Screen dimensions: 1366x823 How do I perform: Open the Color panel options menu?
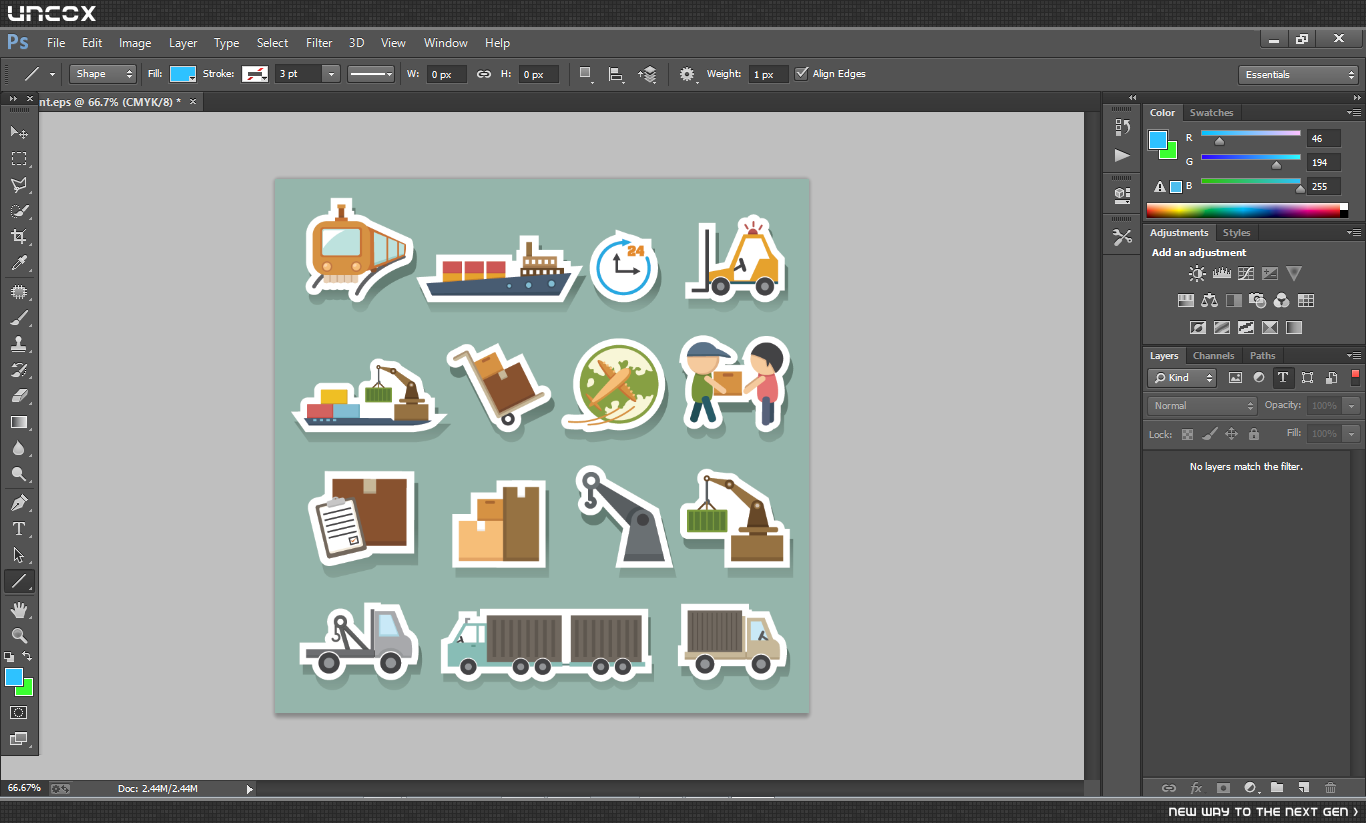click(x=1354, y=113)
